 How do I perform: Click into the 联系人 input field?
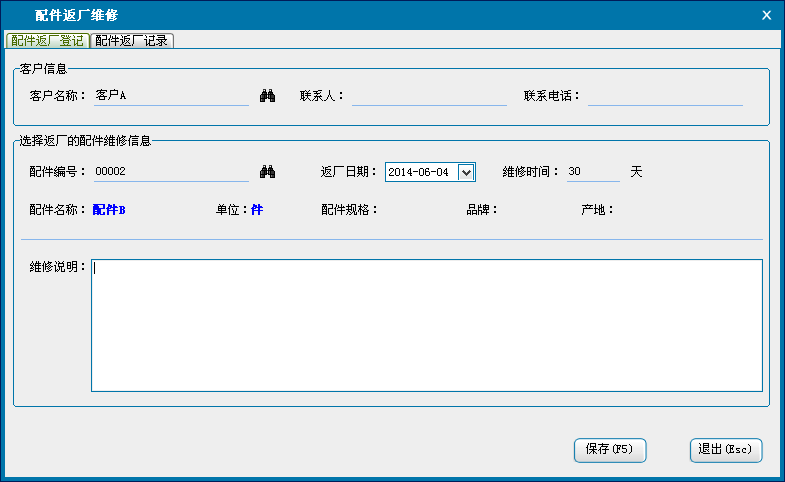[x=428, y=96]
